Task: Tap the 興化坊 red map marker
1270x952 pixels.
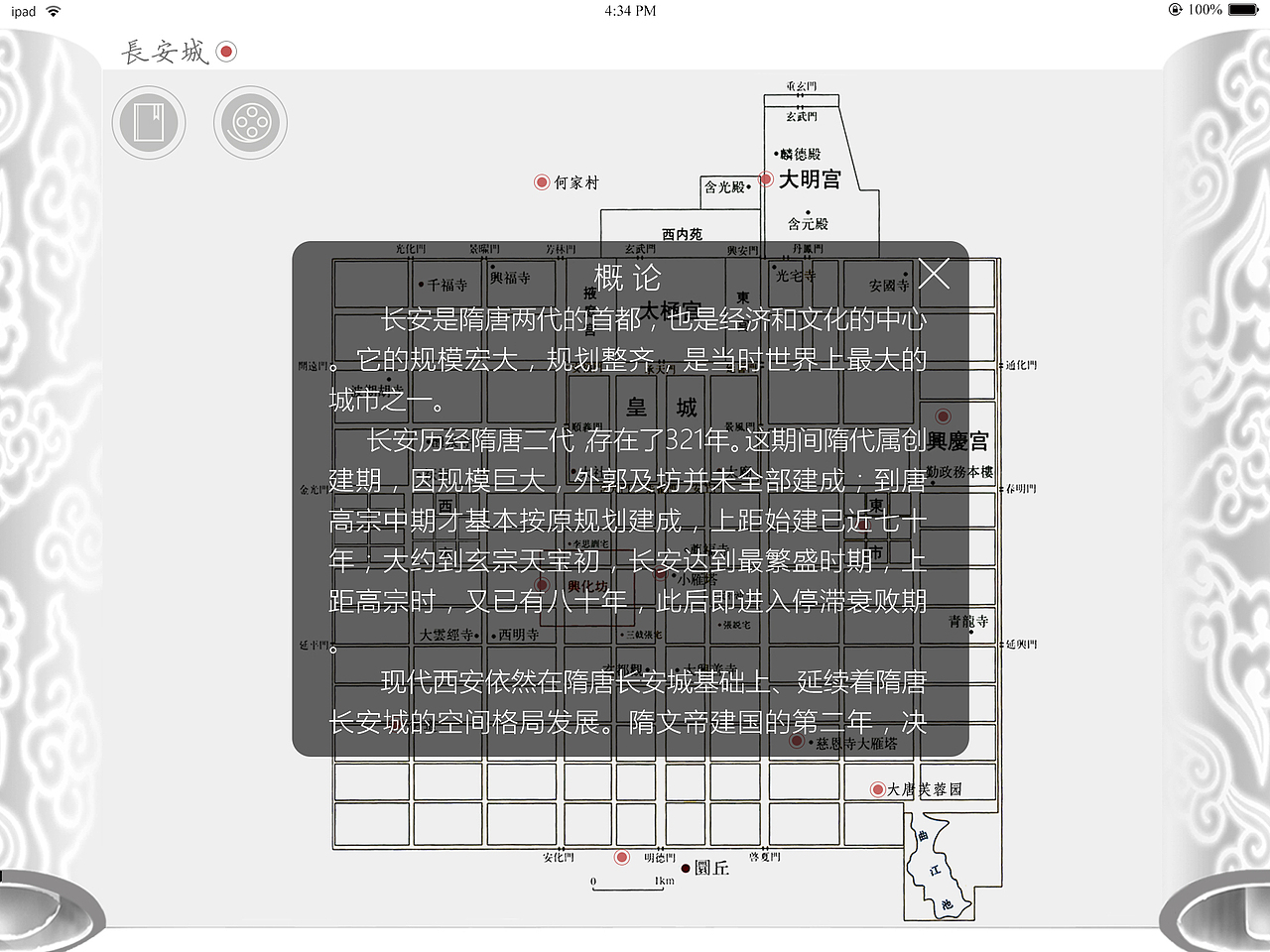Action: click(542, 585)
